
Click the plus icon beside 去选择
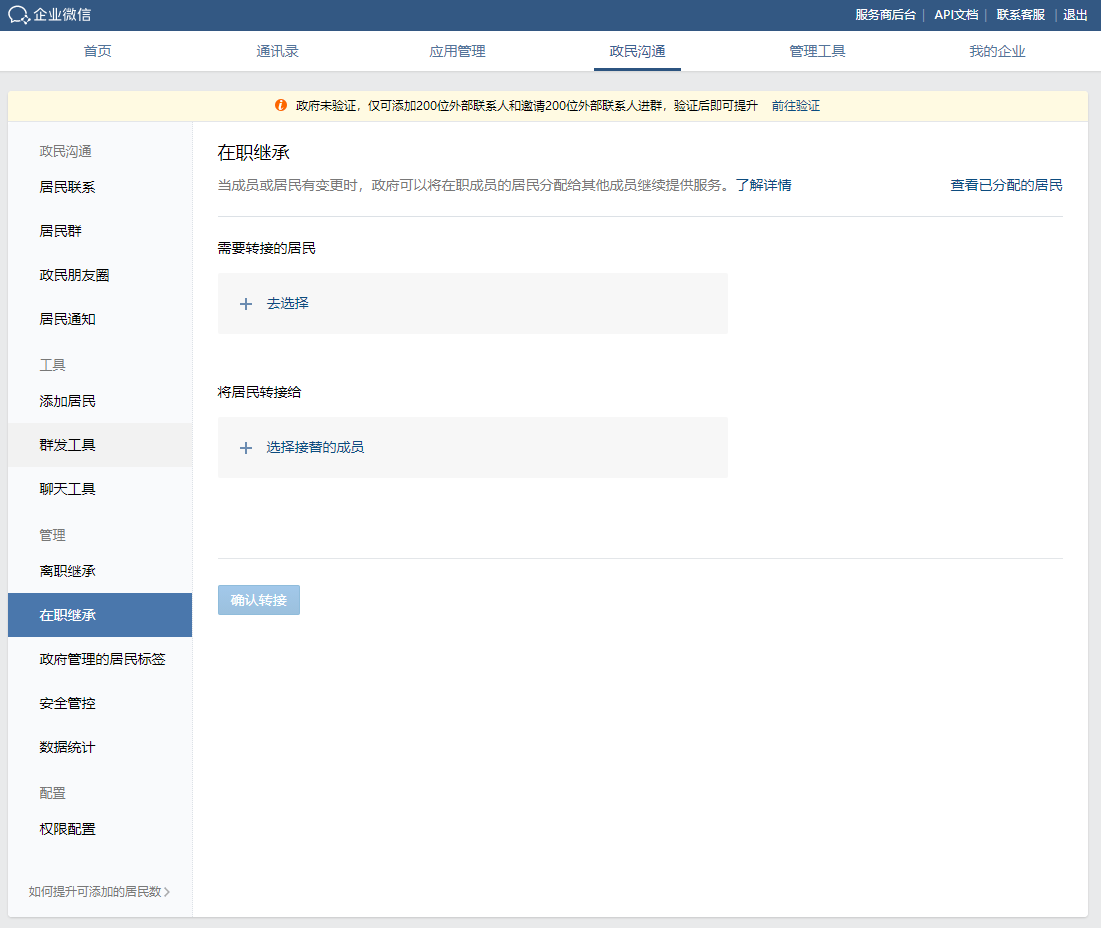tap(246, 304)
